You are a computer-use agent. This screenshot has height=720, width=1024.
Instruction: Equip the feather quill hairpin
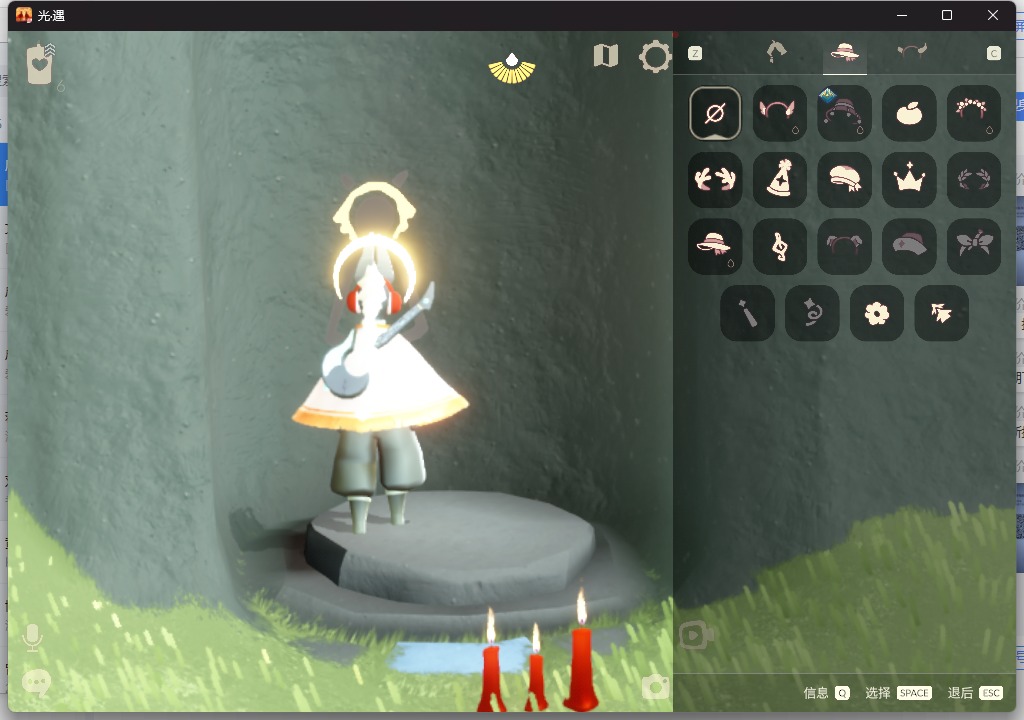747,313
